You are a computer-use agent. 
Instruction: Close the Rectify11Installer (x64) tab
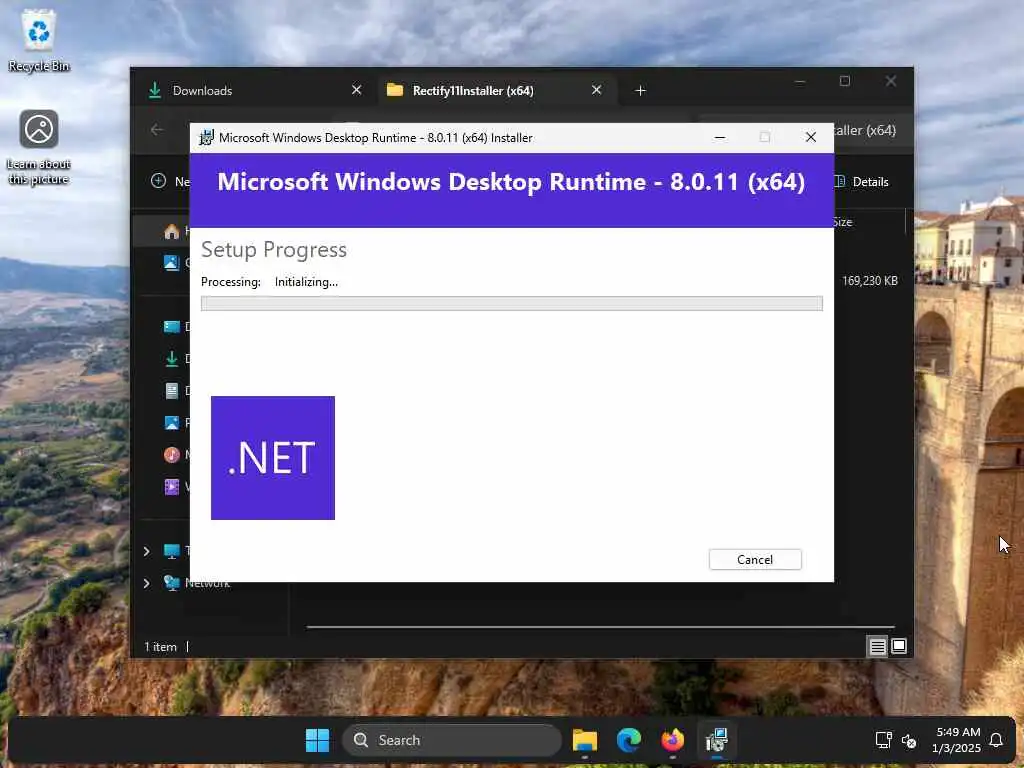click(x=596, y=89)
